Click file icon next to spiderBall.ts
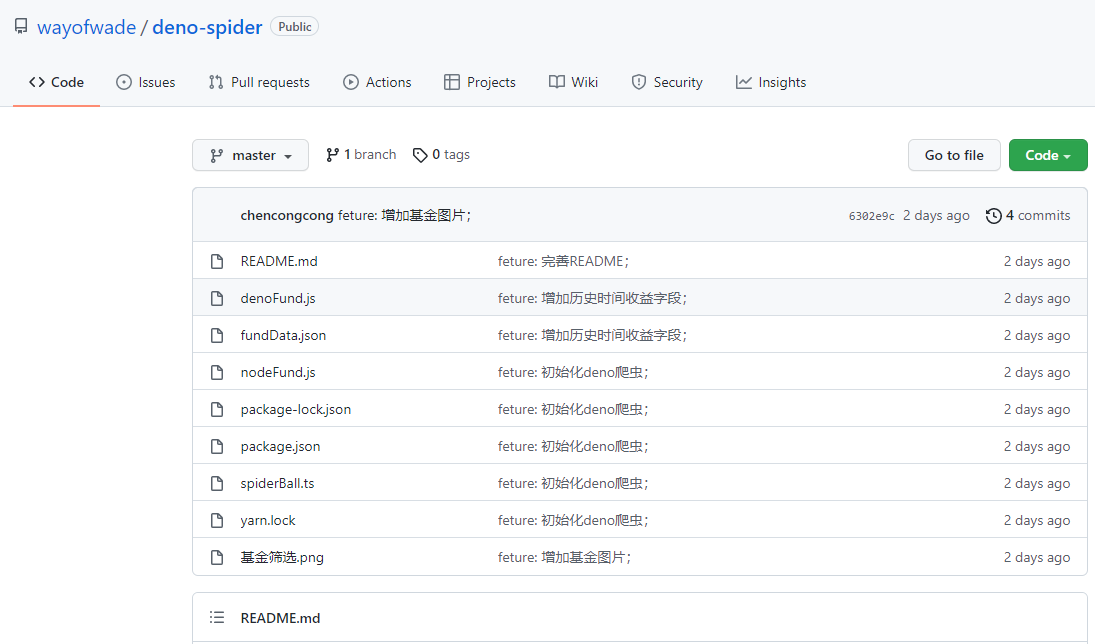The width and height of the screenshot is (1095, 644). 217,483
